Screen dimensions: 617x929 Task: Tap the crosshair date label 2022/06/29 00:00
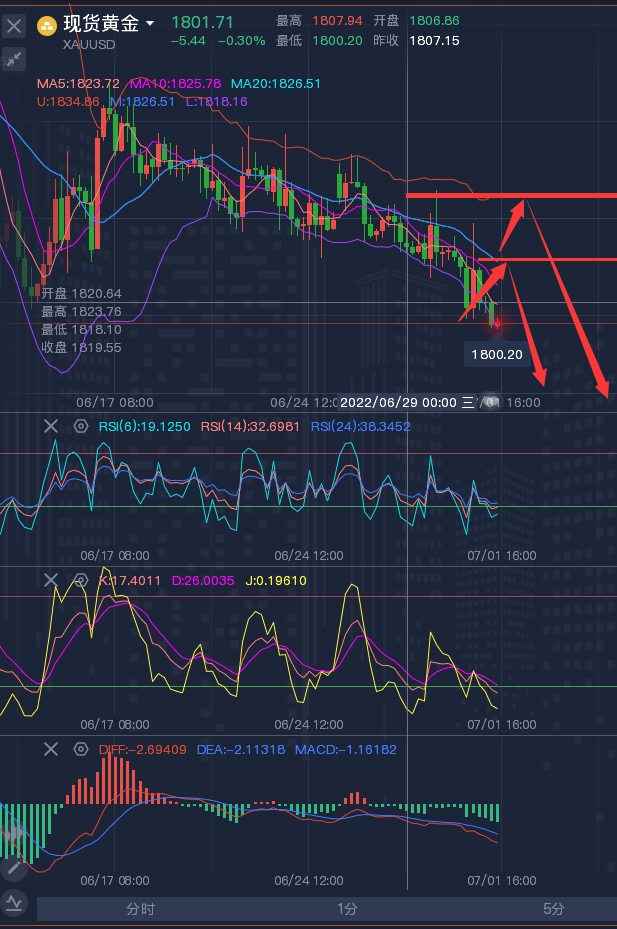click(x=407, y=402)
